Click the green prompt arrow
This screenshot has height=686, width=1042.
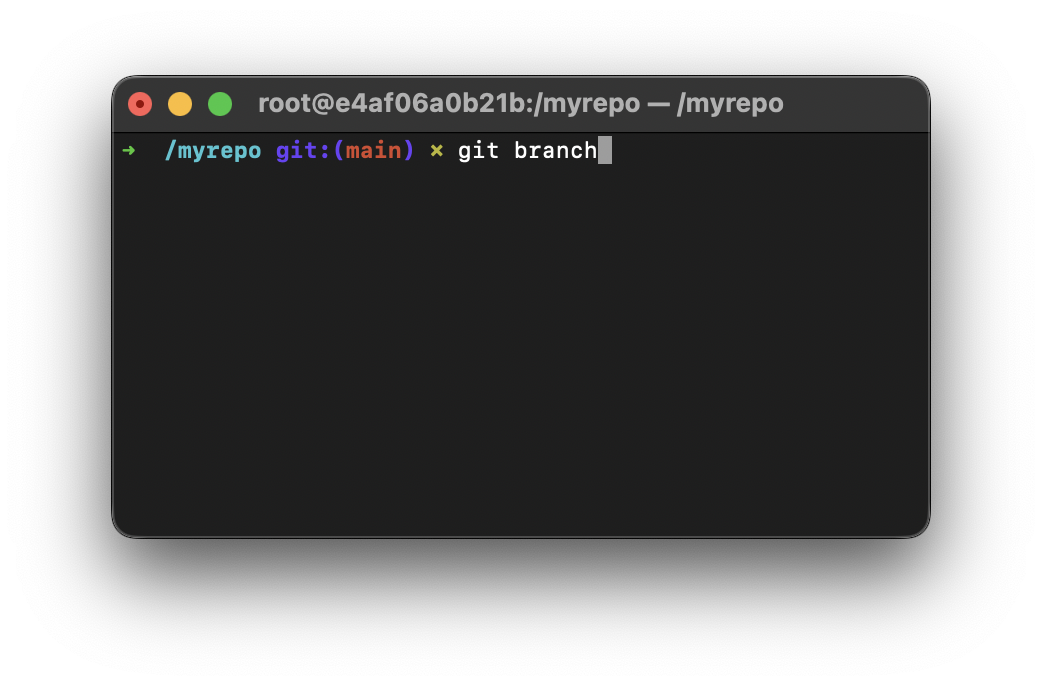click(x=129, y=150)
